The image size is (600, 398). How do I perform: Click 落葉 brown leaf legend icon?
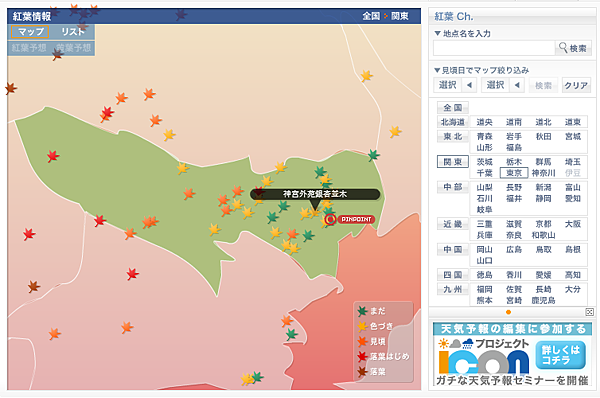362,371
